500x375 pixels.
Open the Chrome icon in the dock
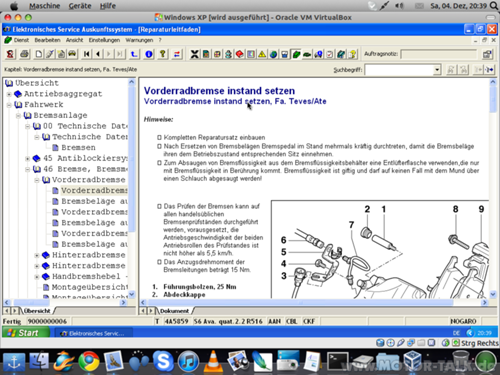pyautogui.click(x=89, y=361)
